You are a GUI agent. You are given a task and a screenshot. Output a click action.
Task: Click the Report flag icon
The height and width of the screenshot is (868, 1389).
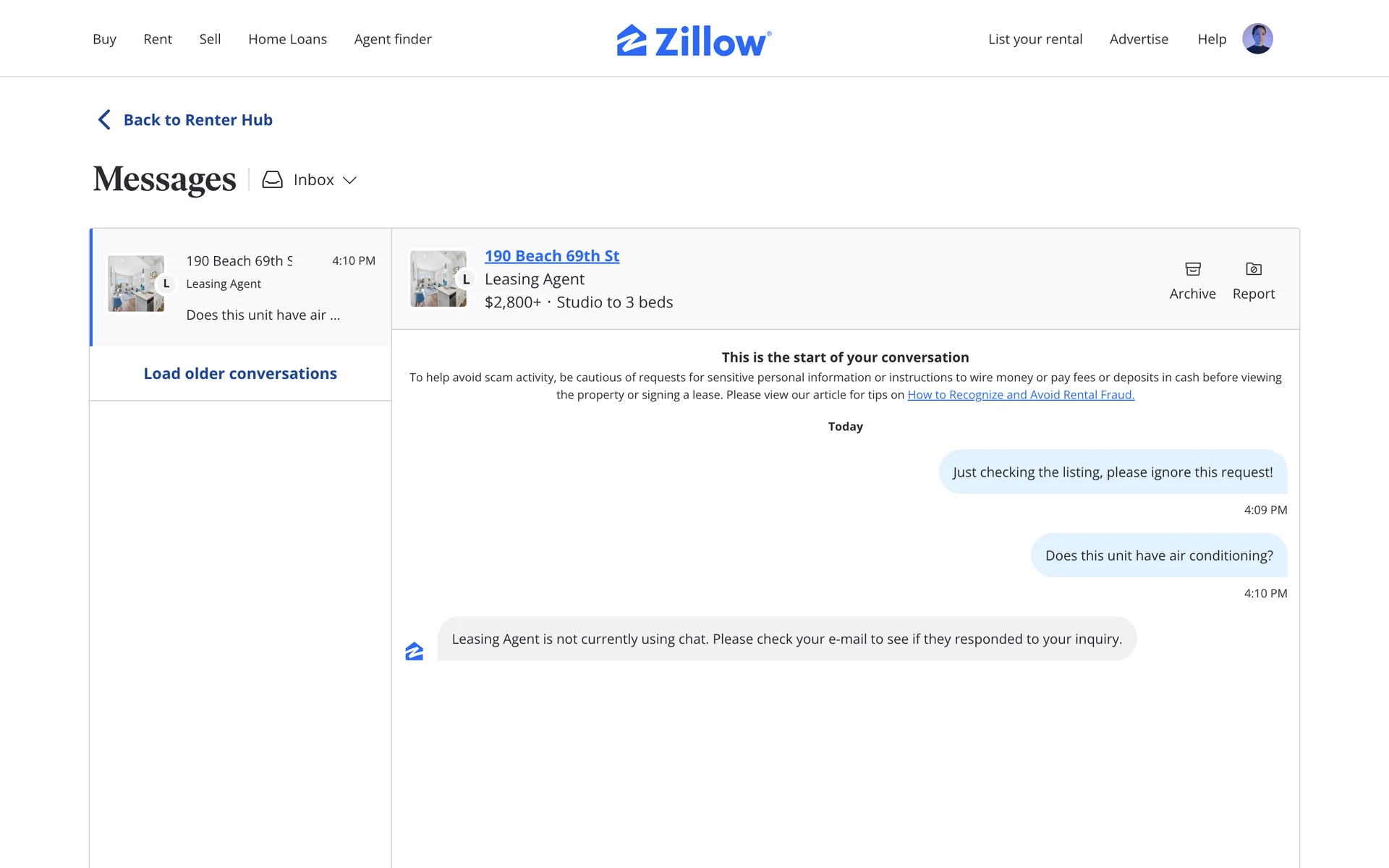coord(1254,269)
